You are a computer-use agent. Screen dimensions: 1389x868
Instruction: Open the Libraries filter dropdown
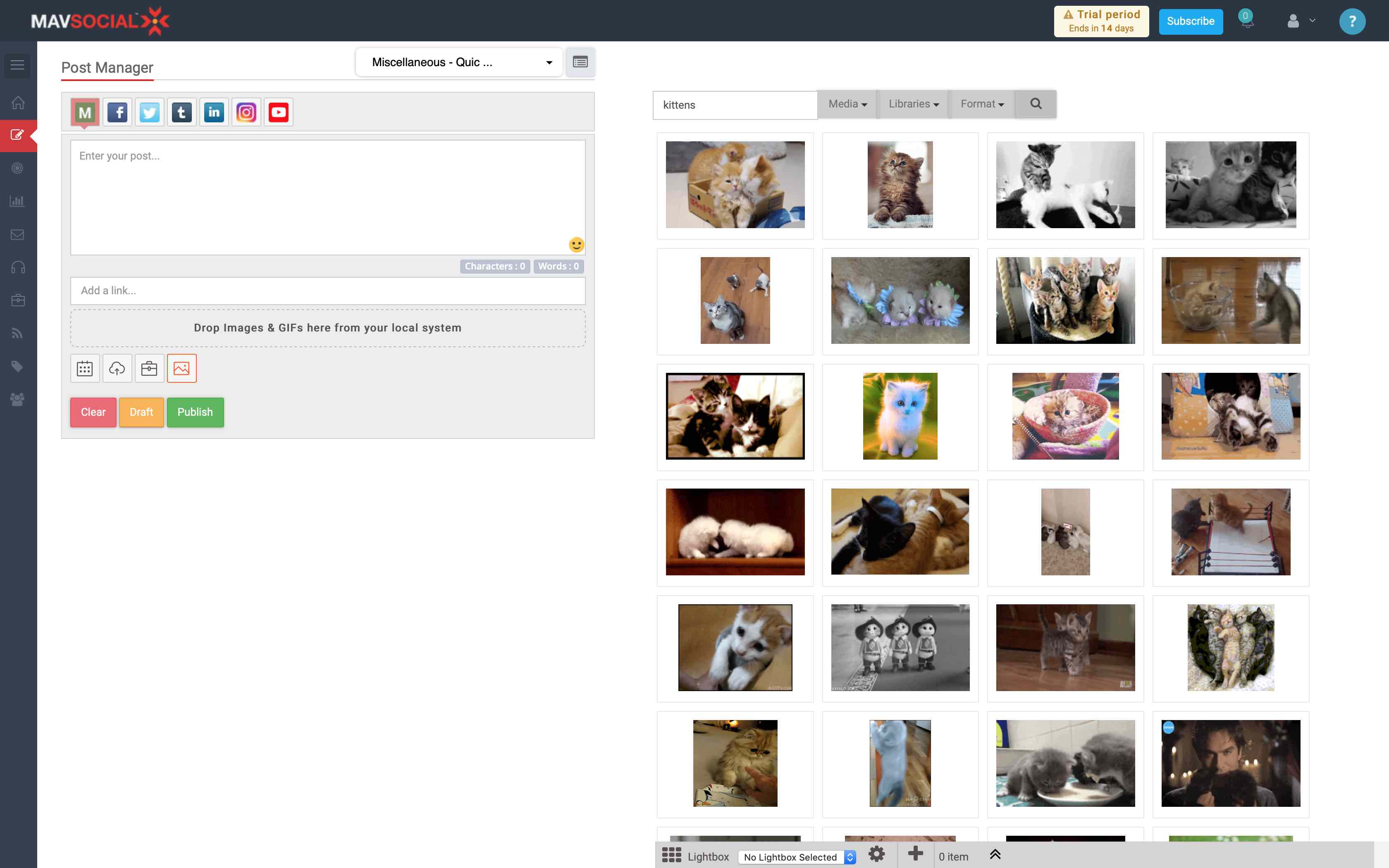[913, 104]
